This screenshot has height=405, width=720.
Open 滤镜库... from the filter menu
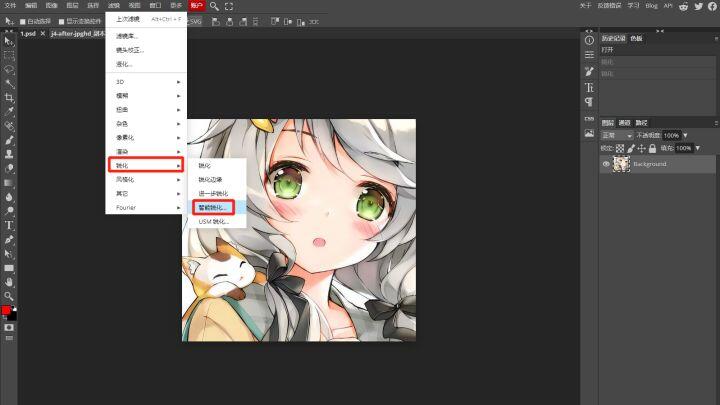click(x=146, y=36)
